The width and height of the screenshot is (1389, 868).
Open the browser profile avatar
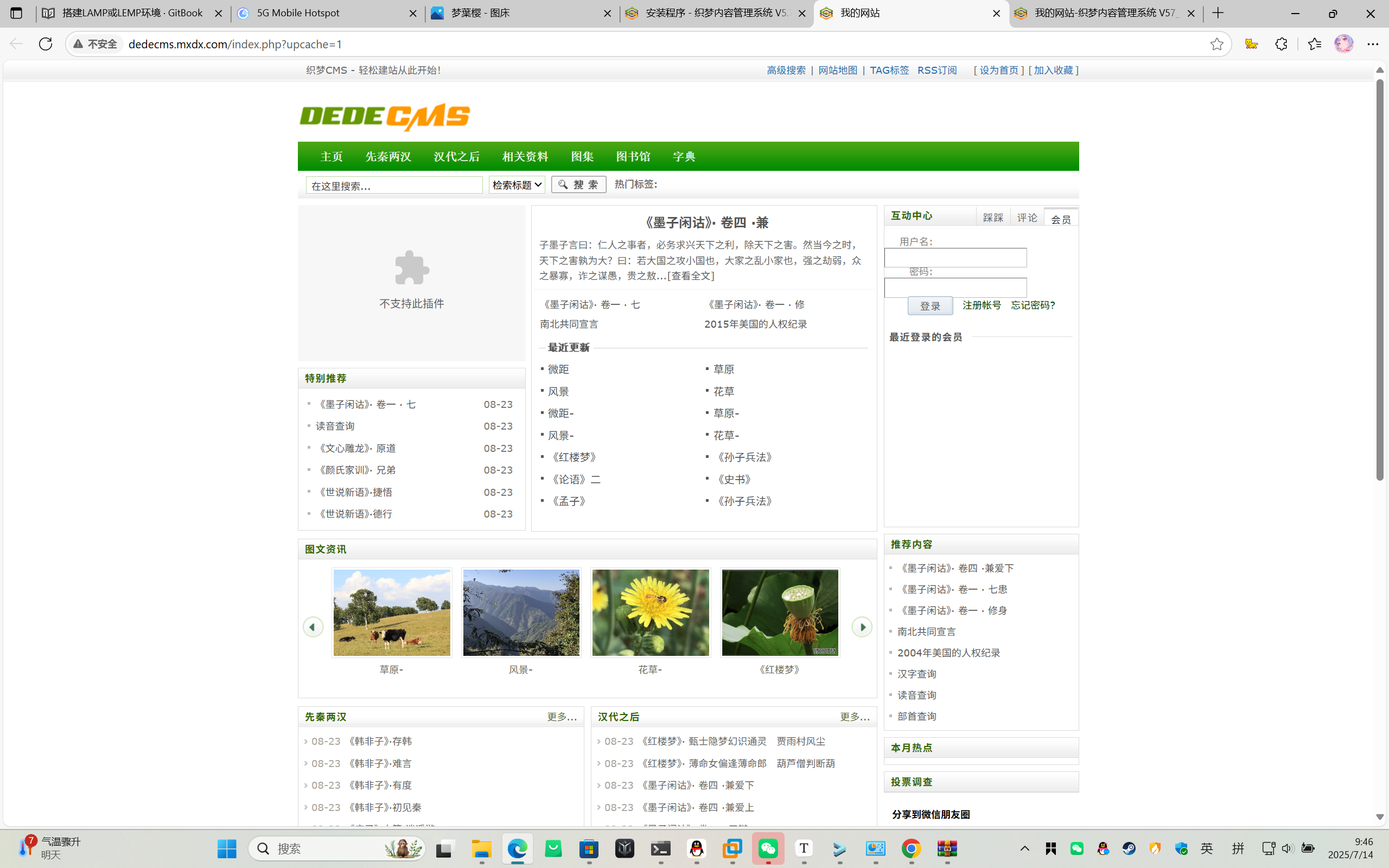(1343, 44)
